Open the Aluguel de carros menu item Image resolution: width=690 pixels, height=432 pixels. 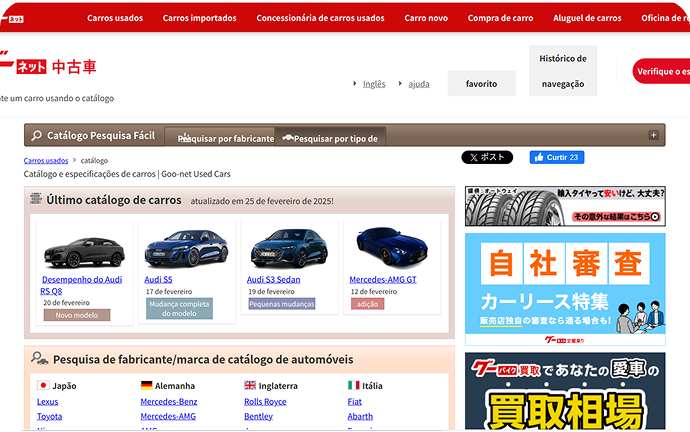(587, 18)
